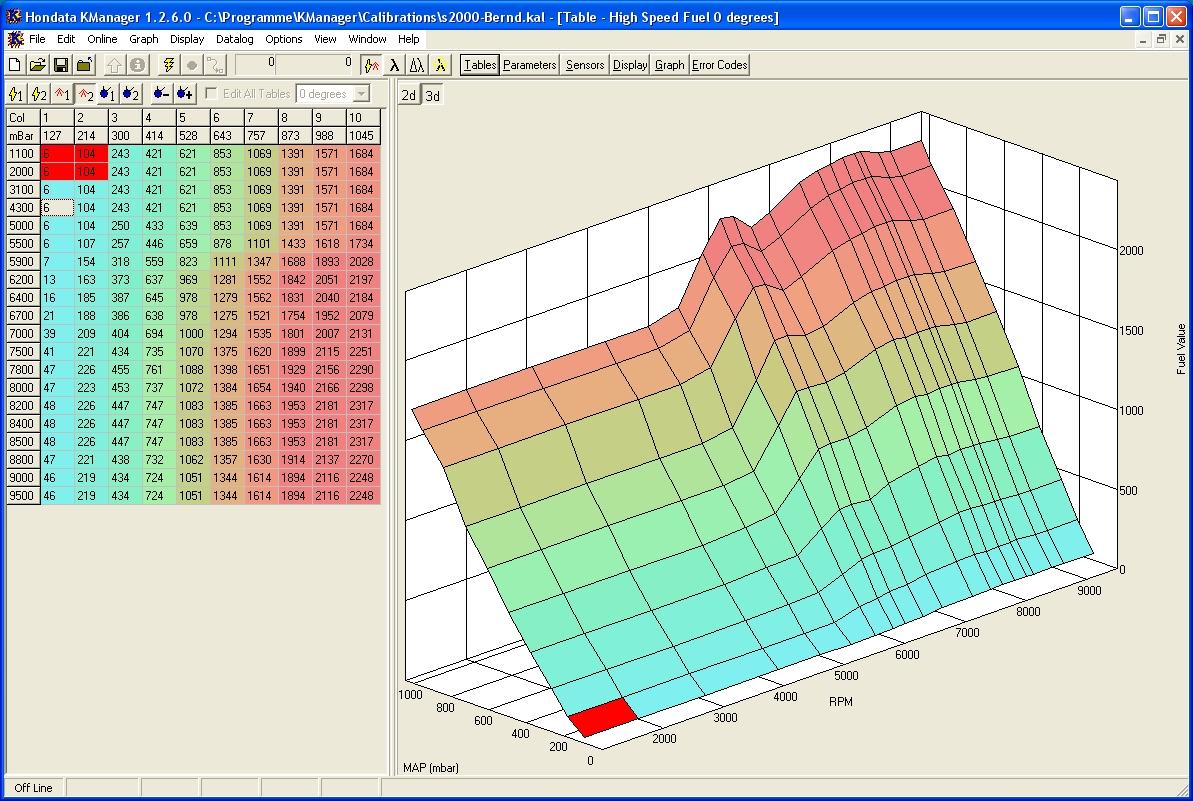Click the increase fuel plus icon

coord(185,94)
